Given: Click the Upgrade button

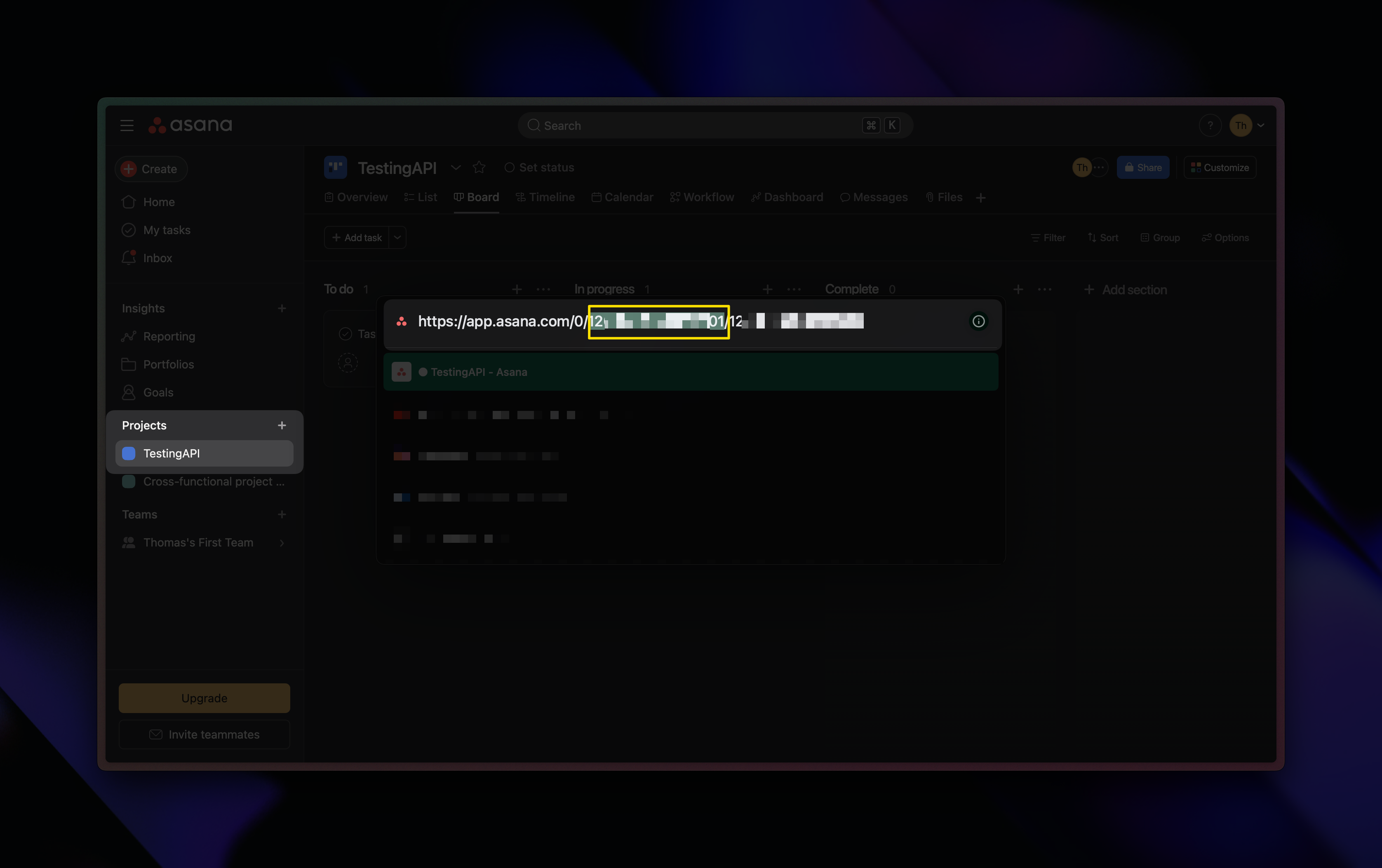Looking at the screenshot, I should point(204,698).
